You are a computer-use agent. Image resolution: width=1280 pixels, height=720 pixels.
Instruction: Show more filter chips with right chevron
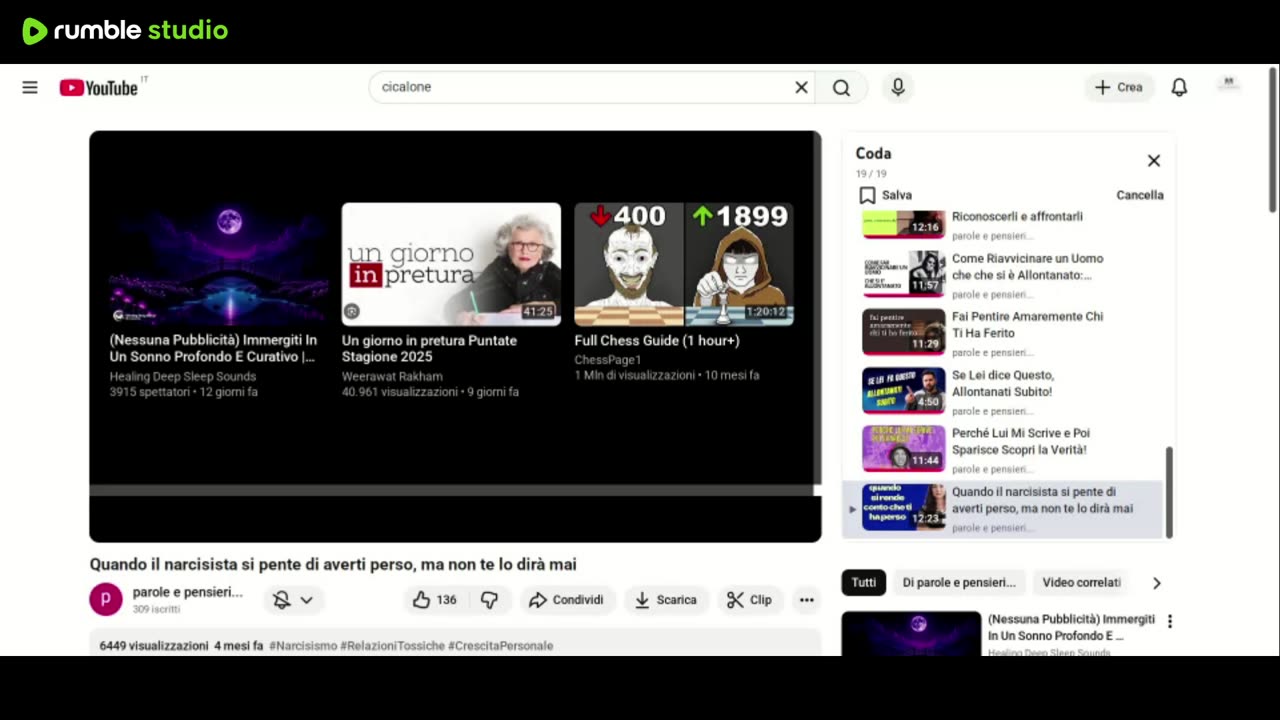1157,583
